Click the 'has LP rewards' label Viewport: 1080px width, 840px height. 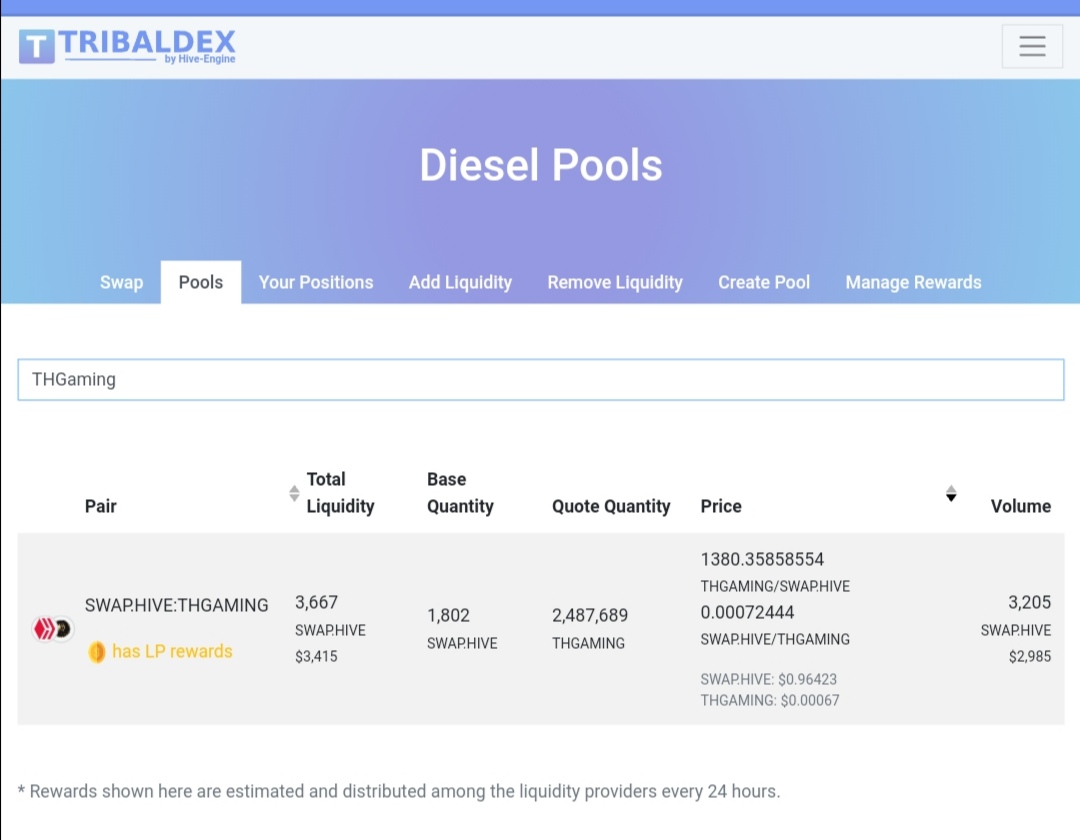tap(172, 651)
